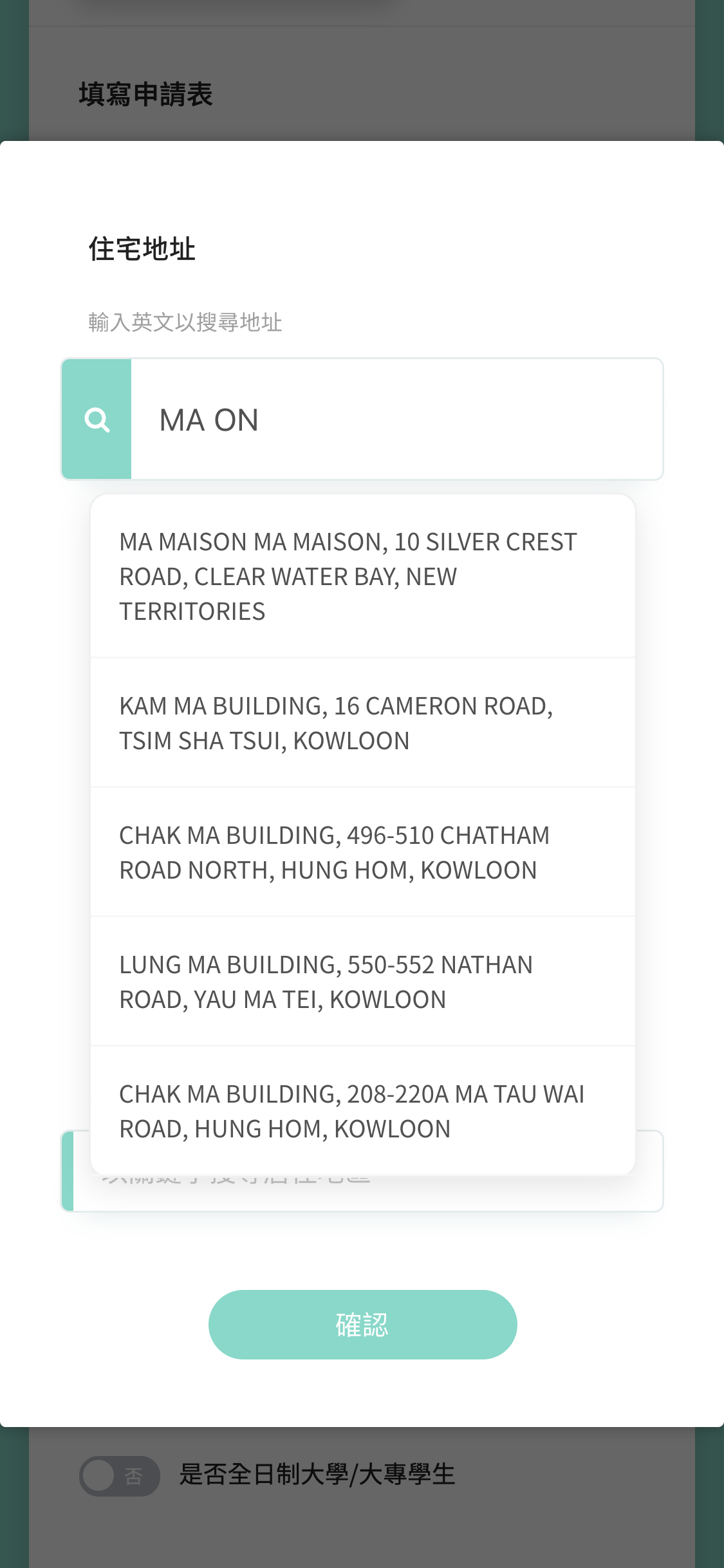
Task: Select MA MAISON, 10 Silver Crest Road suggestion
Action: (362, 576)
